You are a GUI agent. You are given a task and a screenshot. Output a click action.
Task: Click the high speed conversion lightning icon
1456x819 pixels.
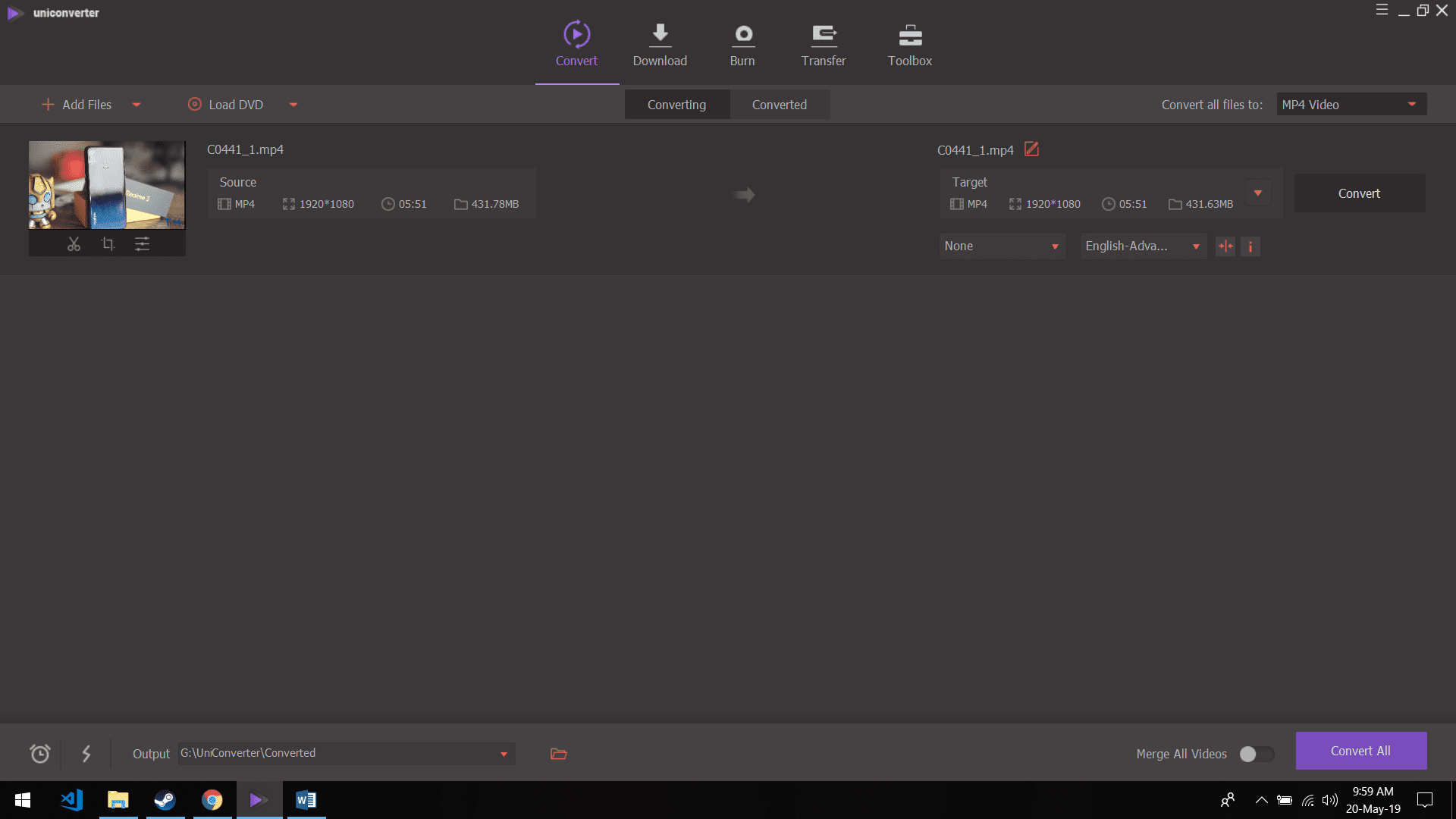pyautogui.click(x=86, y=754)
